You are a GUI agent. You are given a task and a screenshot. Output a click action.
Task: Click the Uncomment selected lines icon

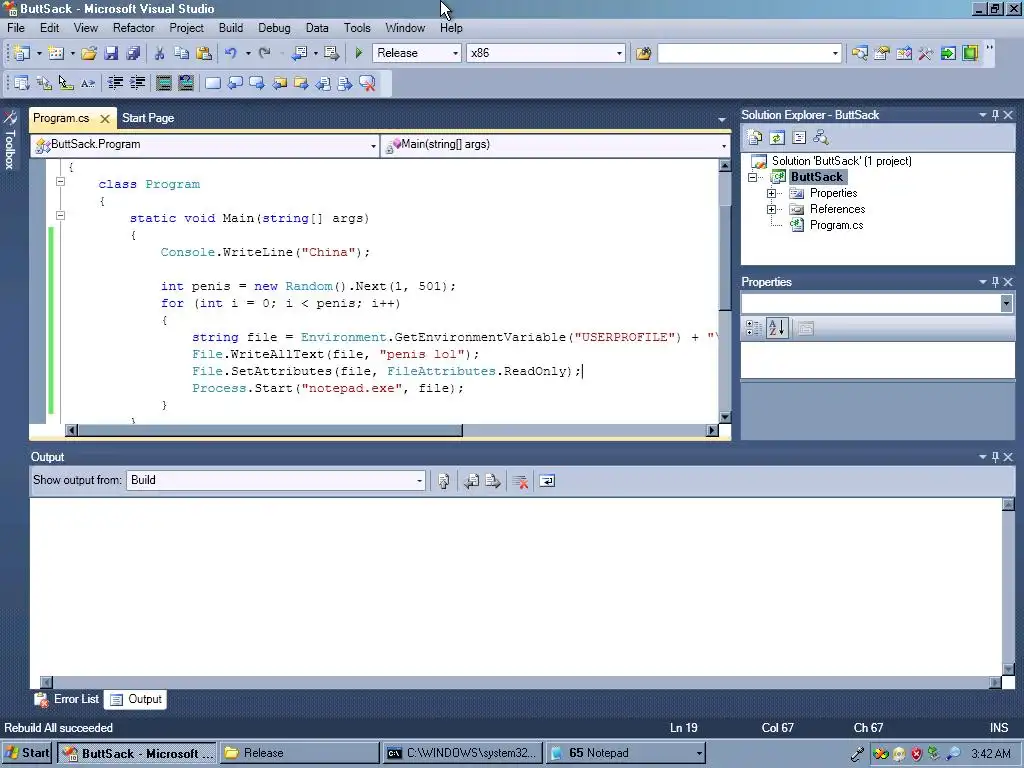point(186,83)
